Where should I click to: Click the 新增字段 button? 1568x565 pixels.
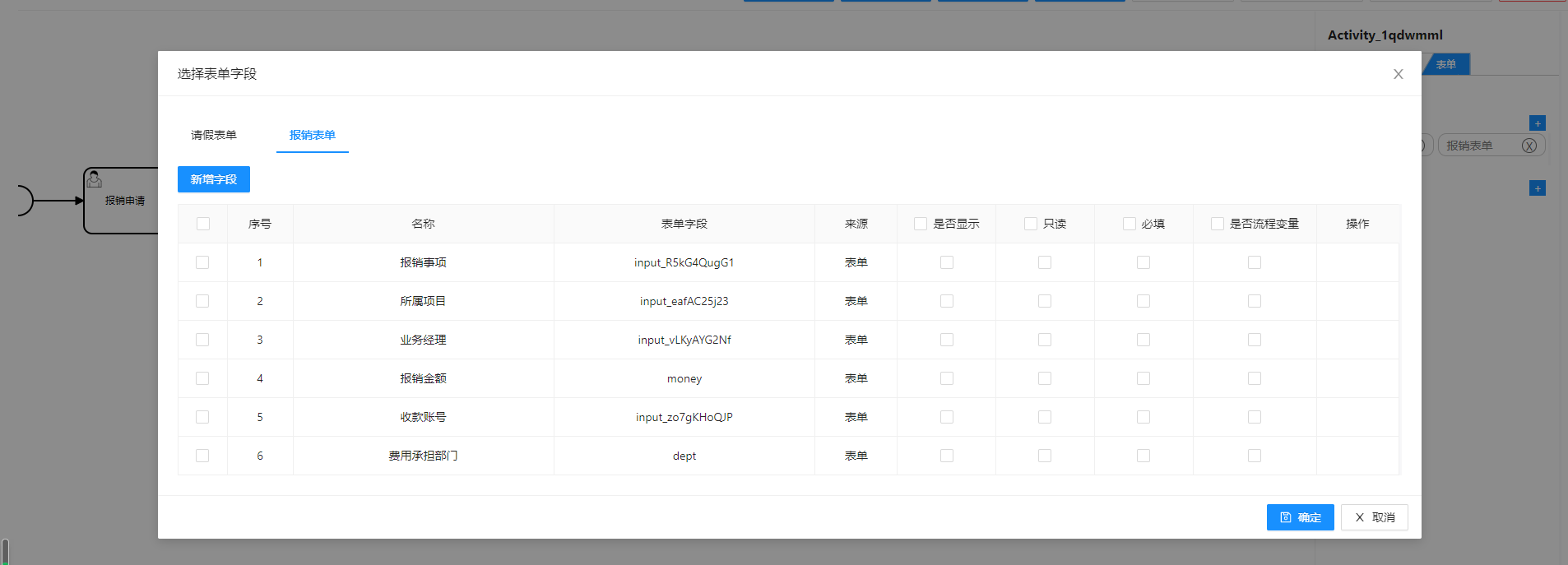(214, 179)
